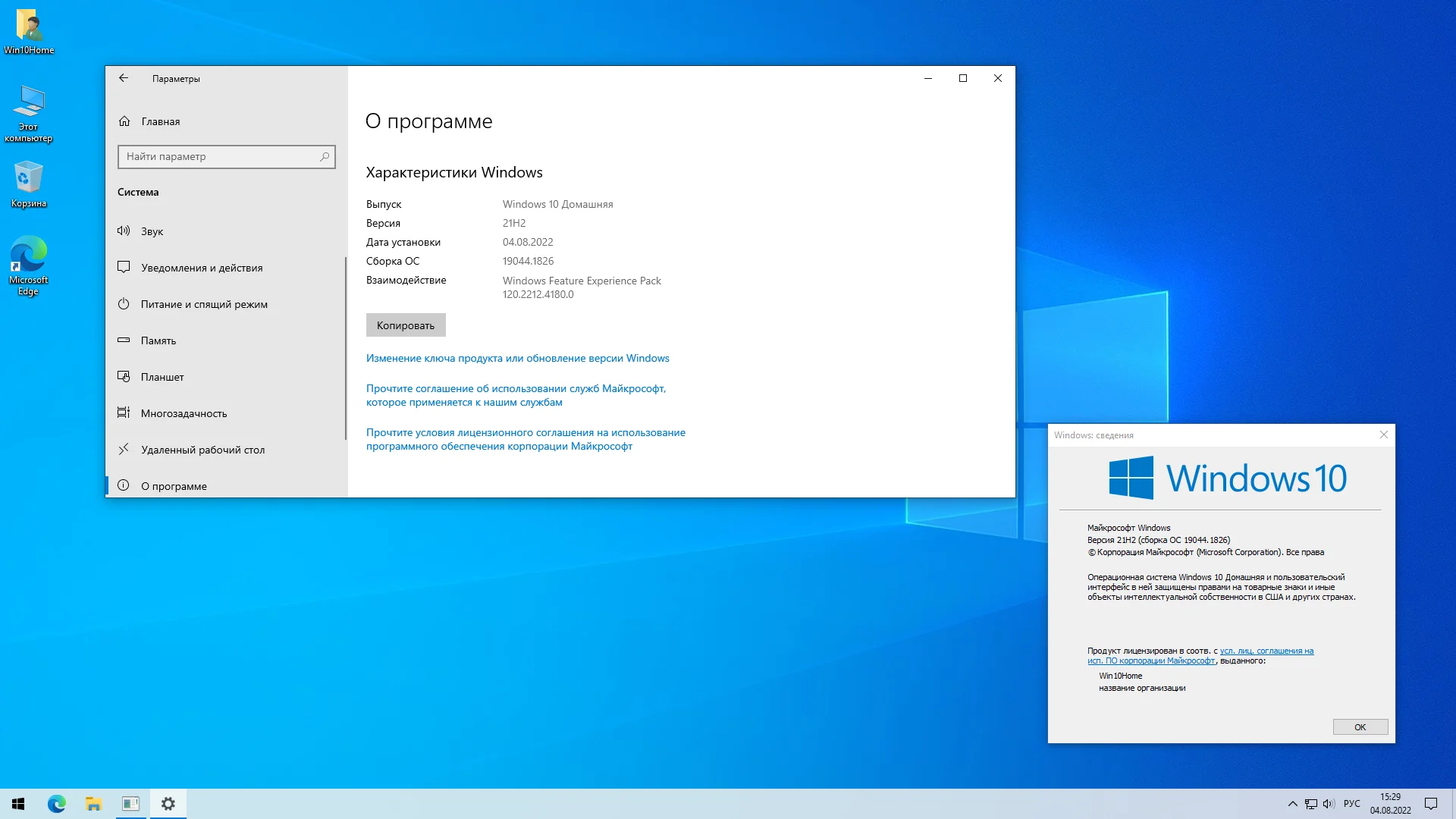The height and width of the screenshot is (819, 1456).
Task: Select О программе sidebar item
Action: [174, 486]
